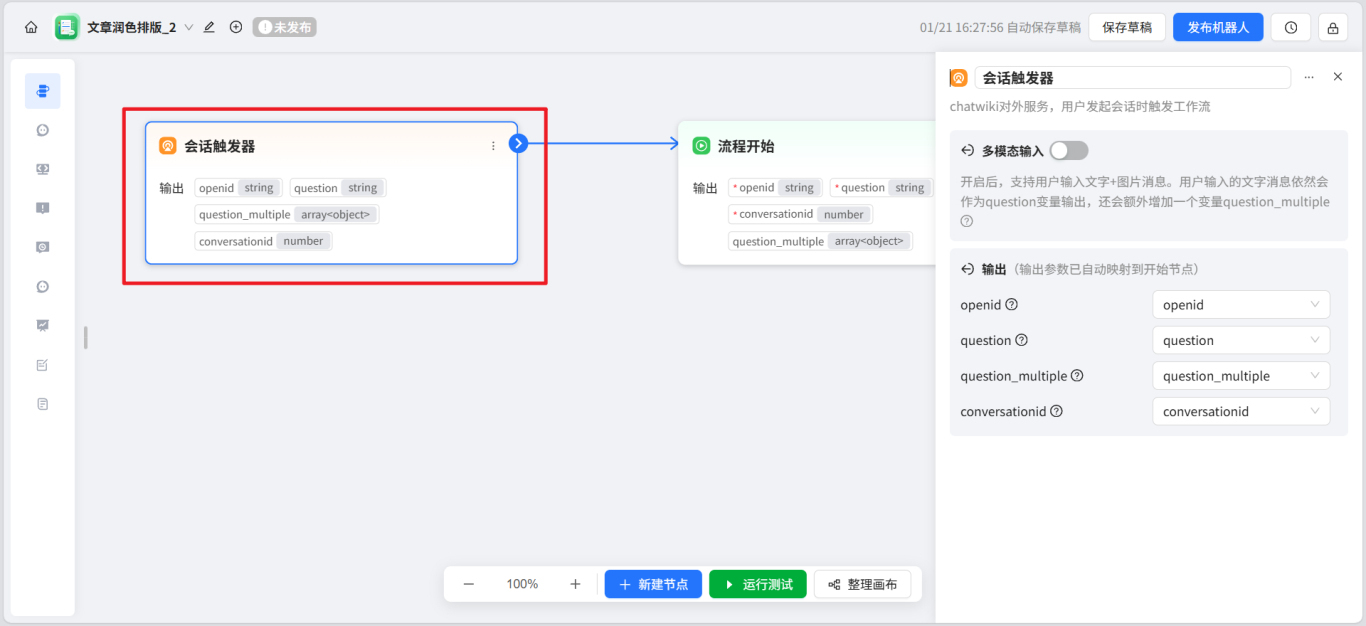Click the zoom out minus control
1366x626 pixels.
click(x=468, y=584)
